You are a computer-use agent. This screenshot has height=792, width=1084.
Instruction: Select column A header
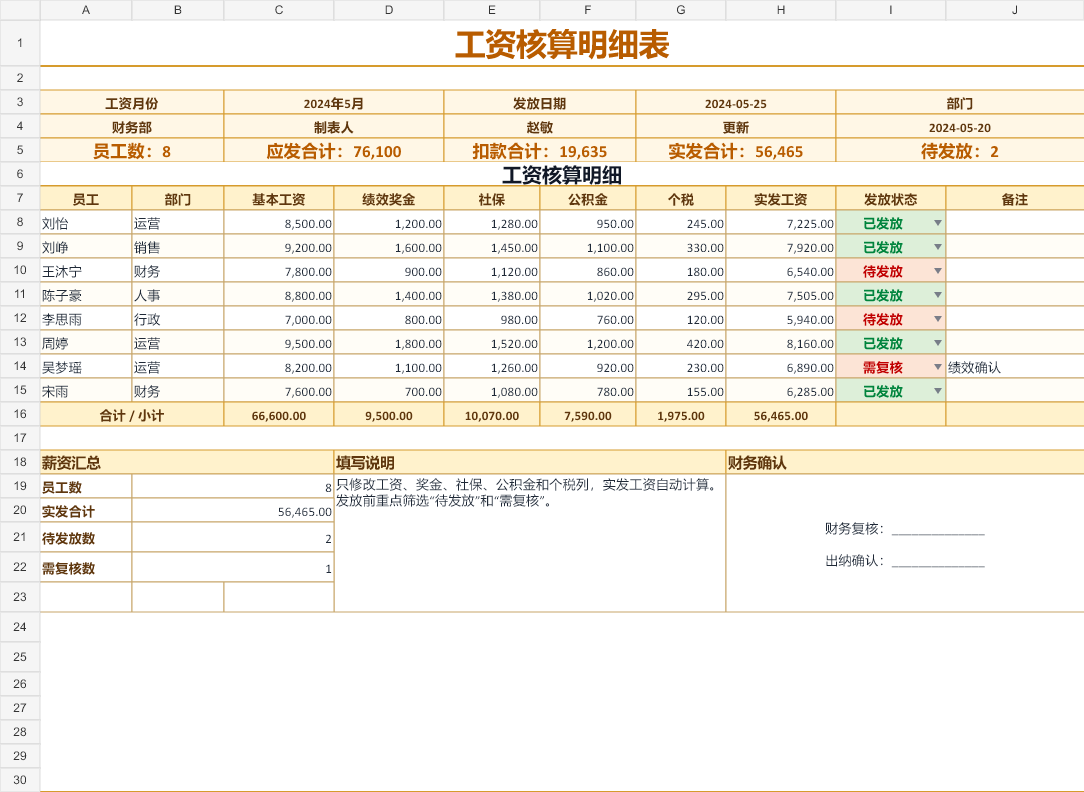(x=86, y=10)
